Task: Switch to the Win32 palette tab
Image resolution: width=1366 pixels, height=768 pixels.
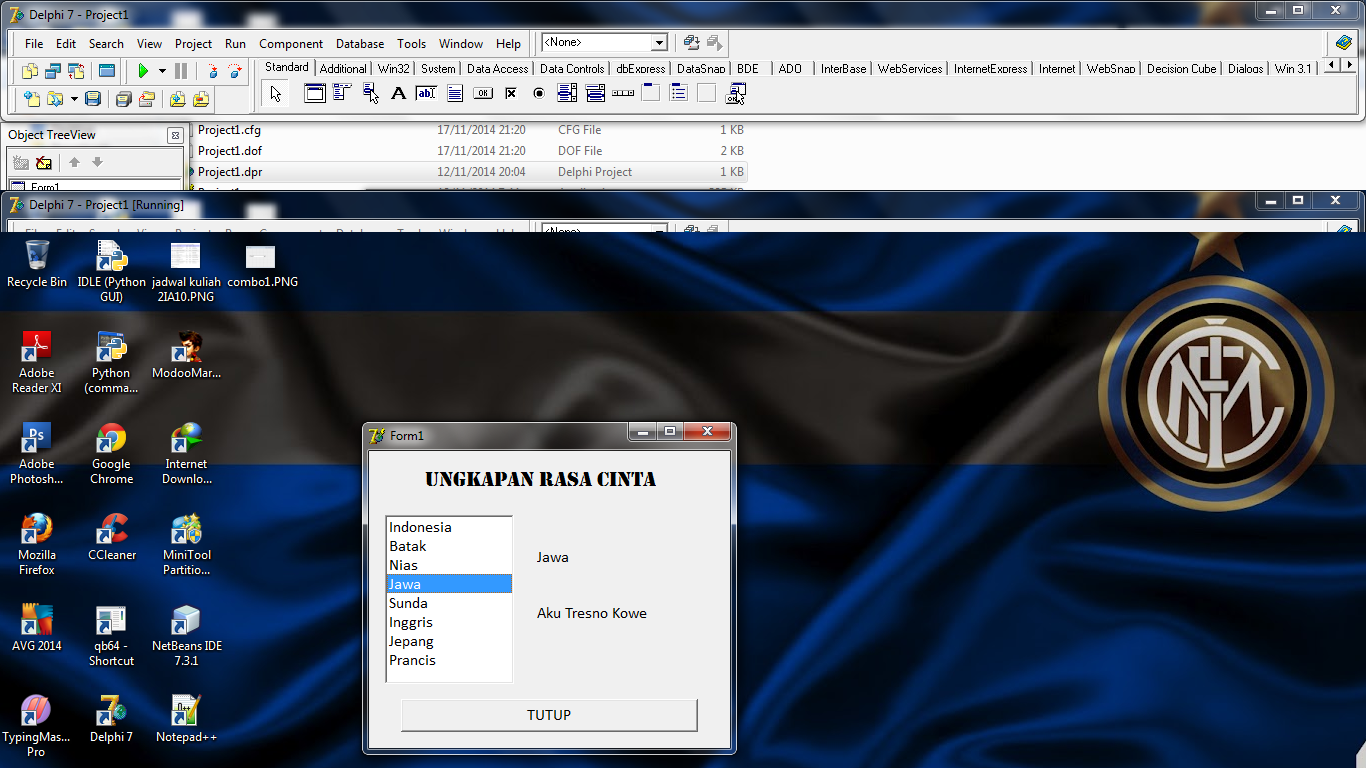Action: point(393,69)
